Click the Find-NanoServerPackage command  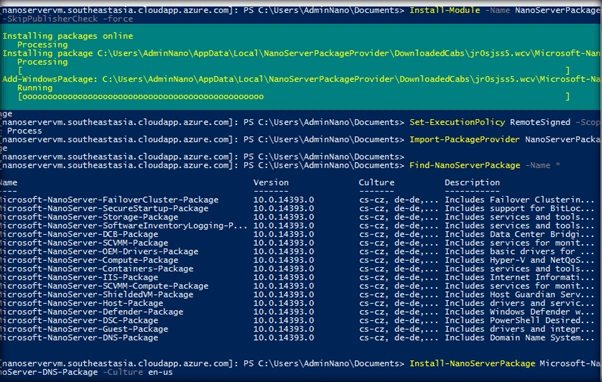click(465, 165)
